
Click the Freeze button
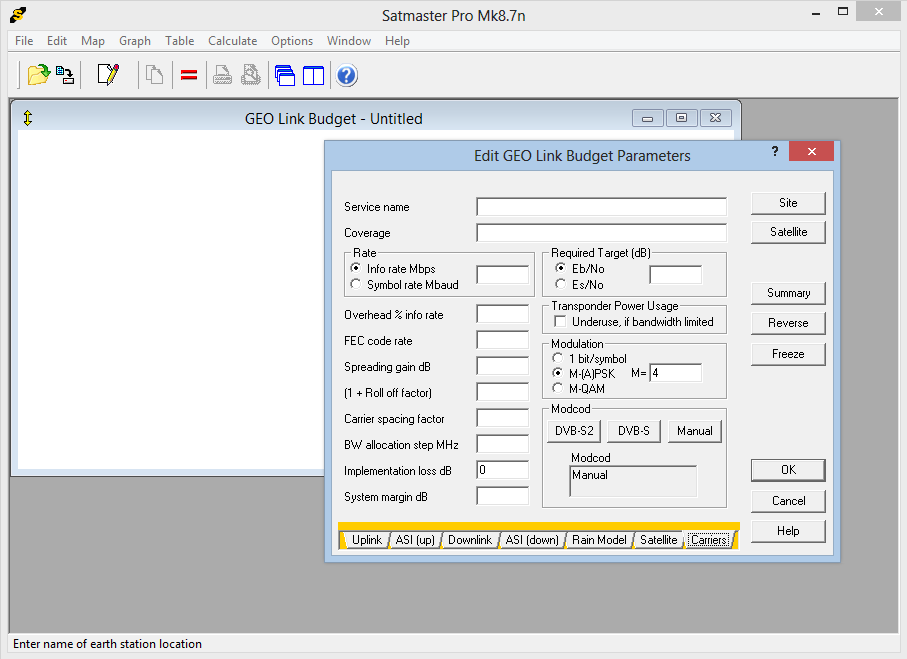point(788,354)
